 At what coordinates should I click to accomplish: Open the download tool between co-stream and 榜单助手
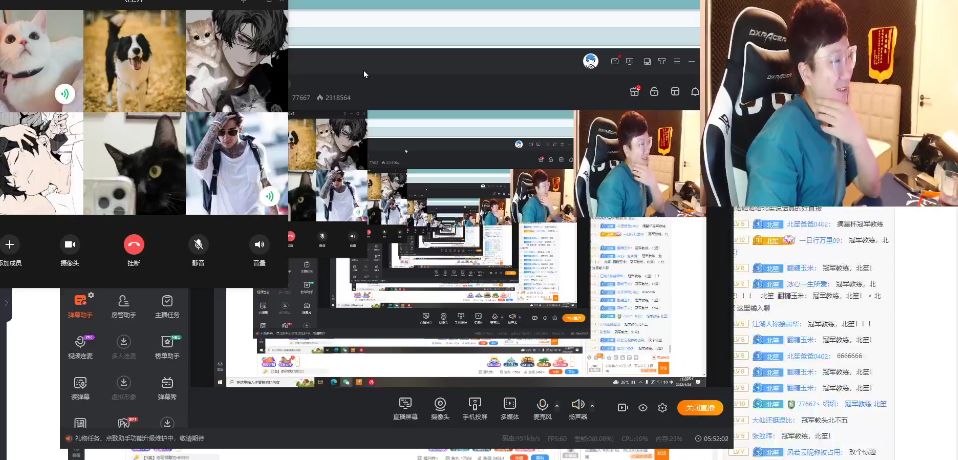click(123, 347)
